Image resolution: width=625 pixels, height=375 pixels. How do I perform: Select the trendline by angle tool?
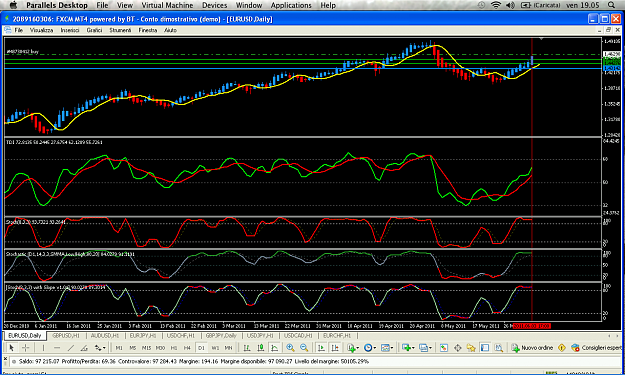[84, 348]
